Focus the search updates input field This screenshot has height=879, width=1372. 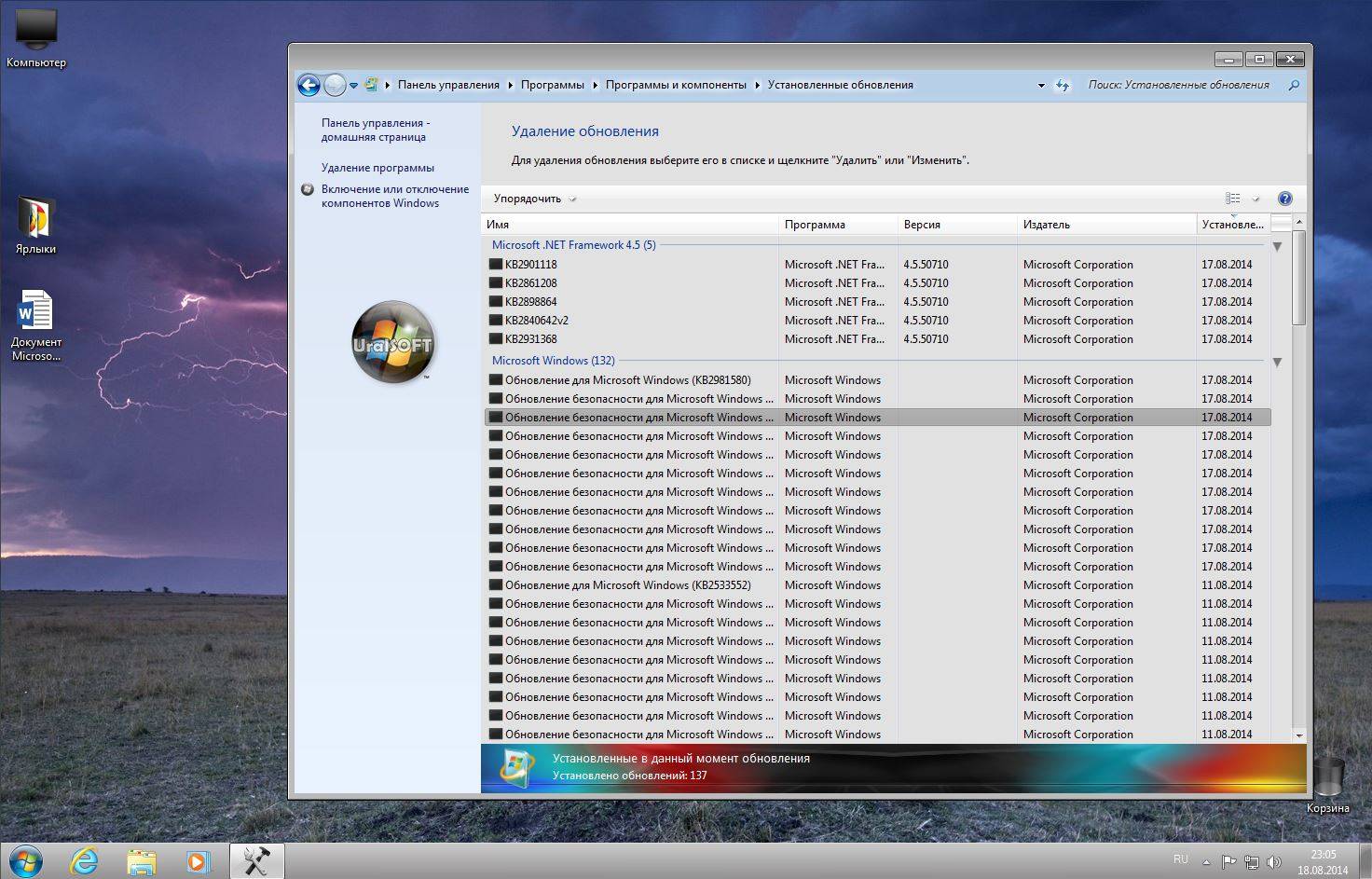(x=1181, y=85)
